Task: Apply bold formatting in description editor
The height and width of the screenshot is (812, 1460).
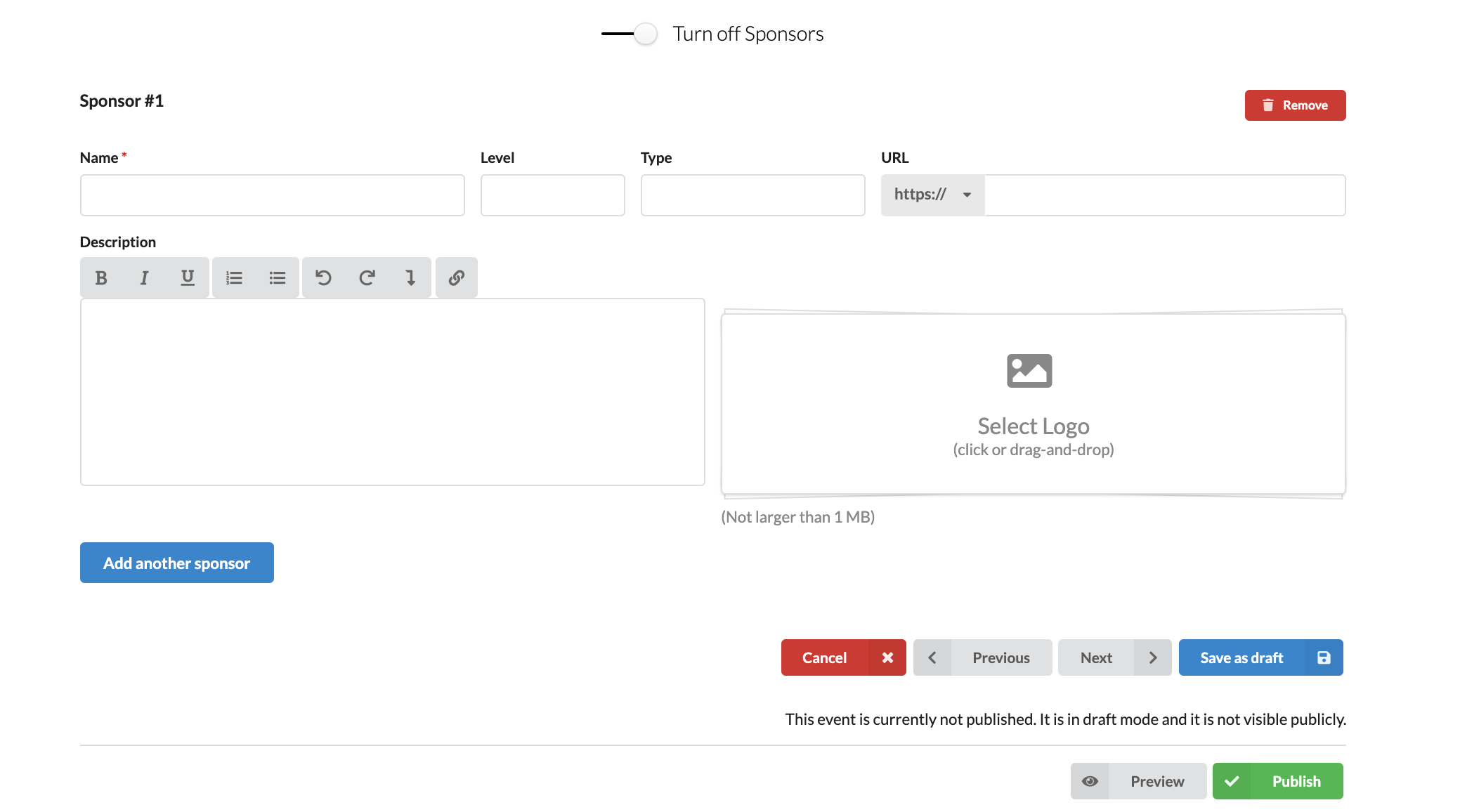Action: tap(101, 278)
